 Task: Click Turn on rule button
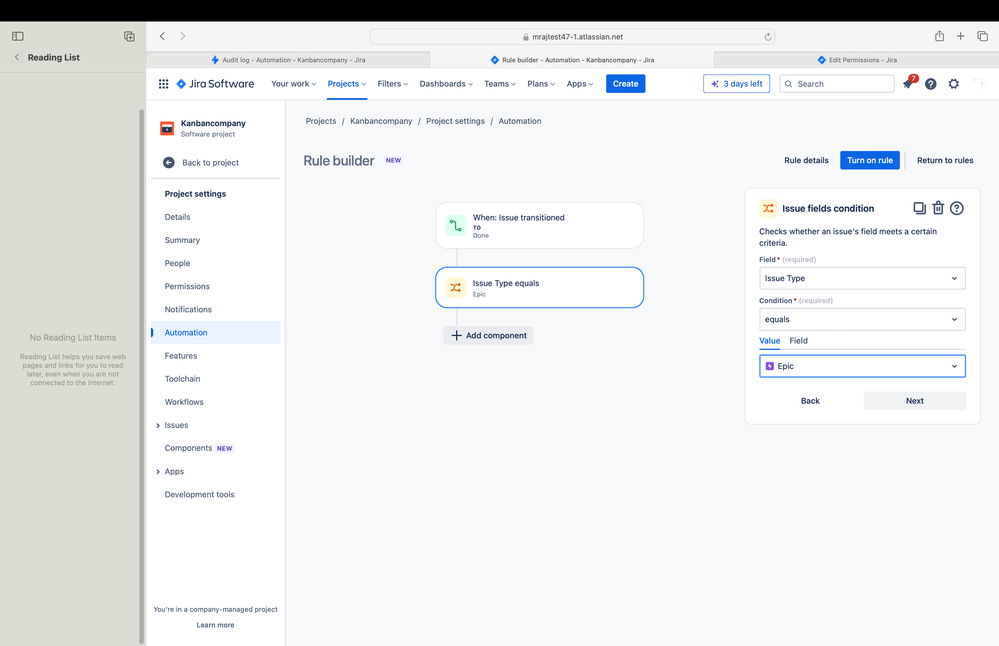coord(870,161)
